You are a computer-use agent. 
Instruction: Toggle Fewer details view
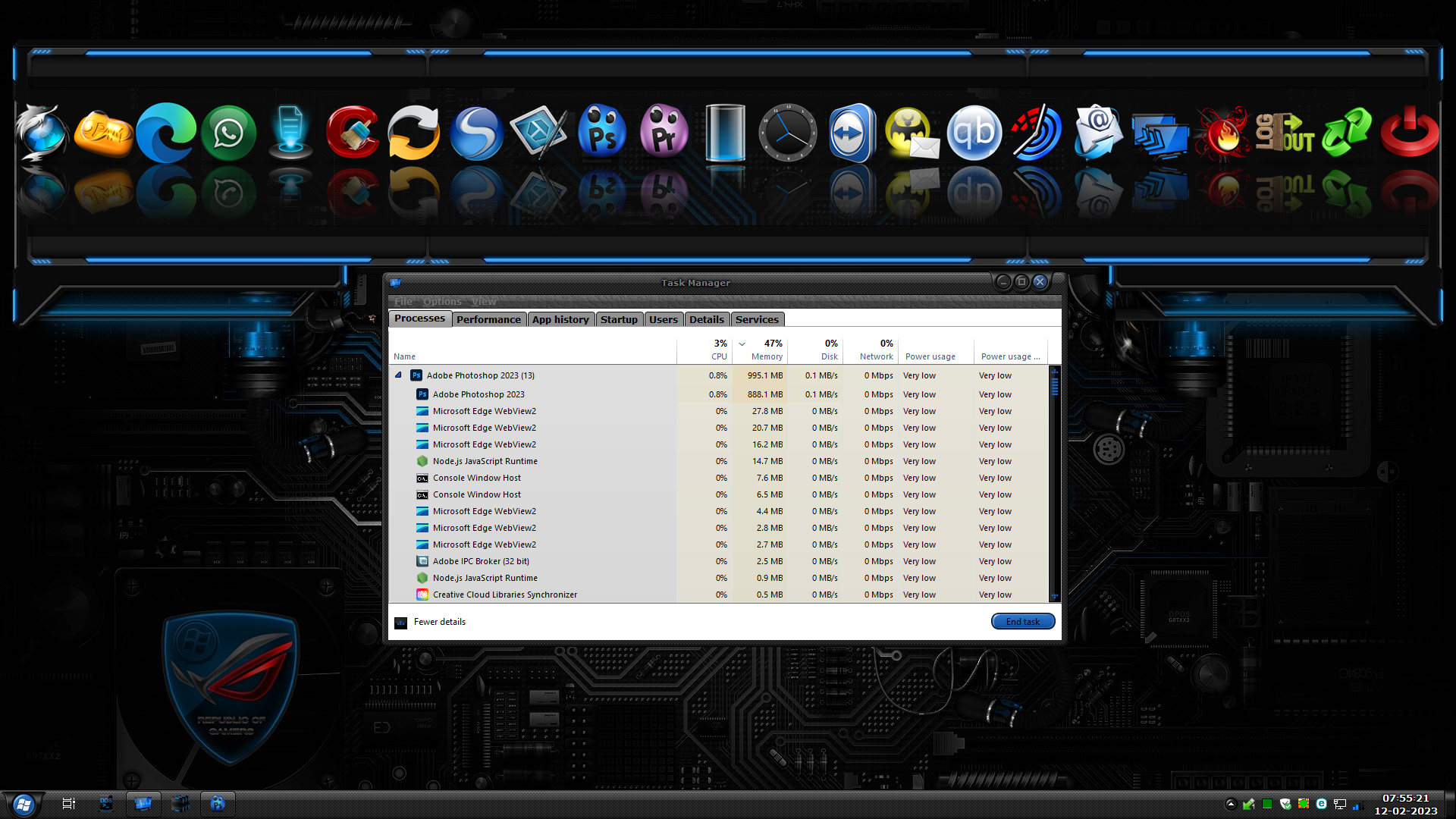pos(431,622)
